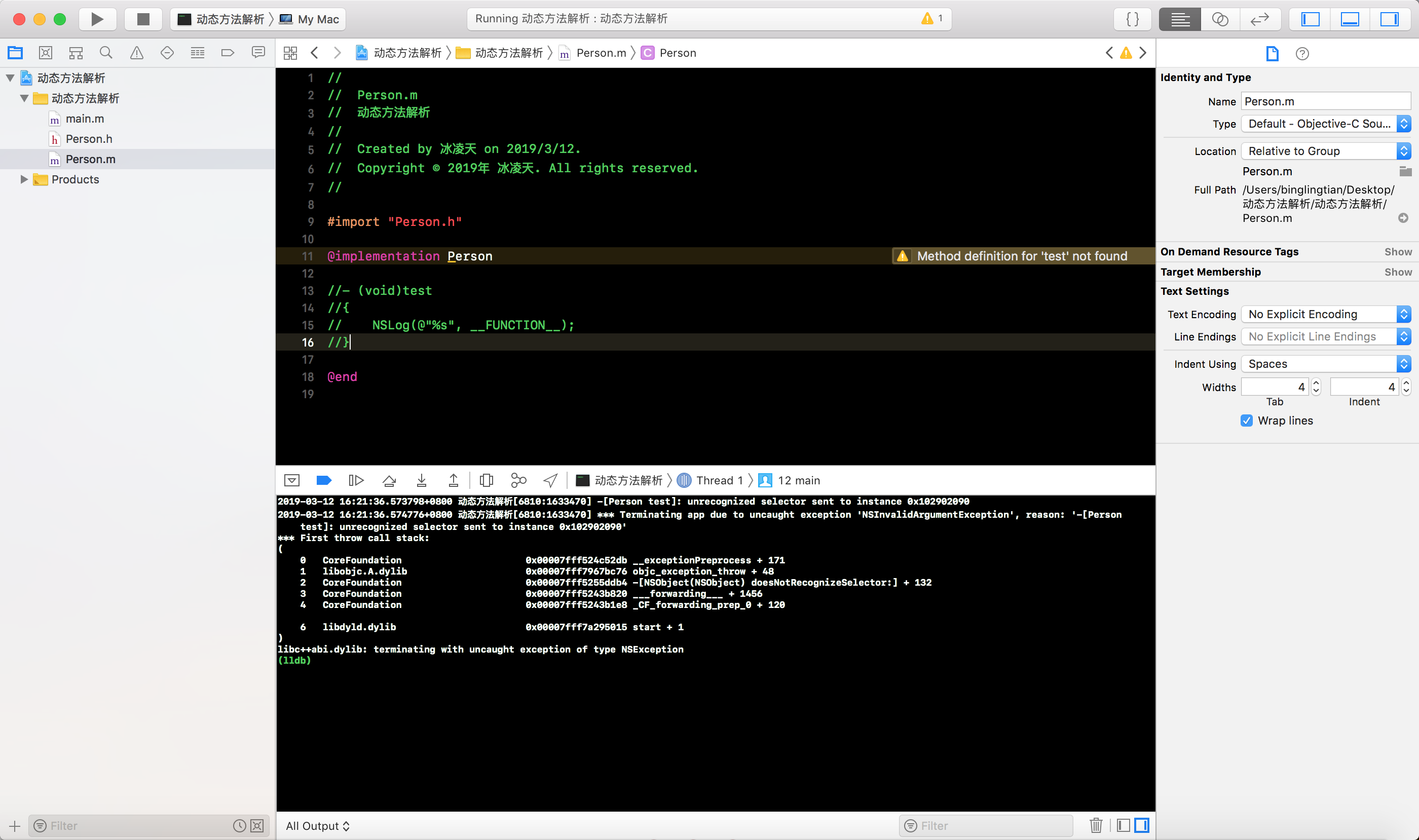
Task: Toggle the Wrap lines checkbox
Action: 1246,421
